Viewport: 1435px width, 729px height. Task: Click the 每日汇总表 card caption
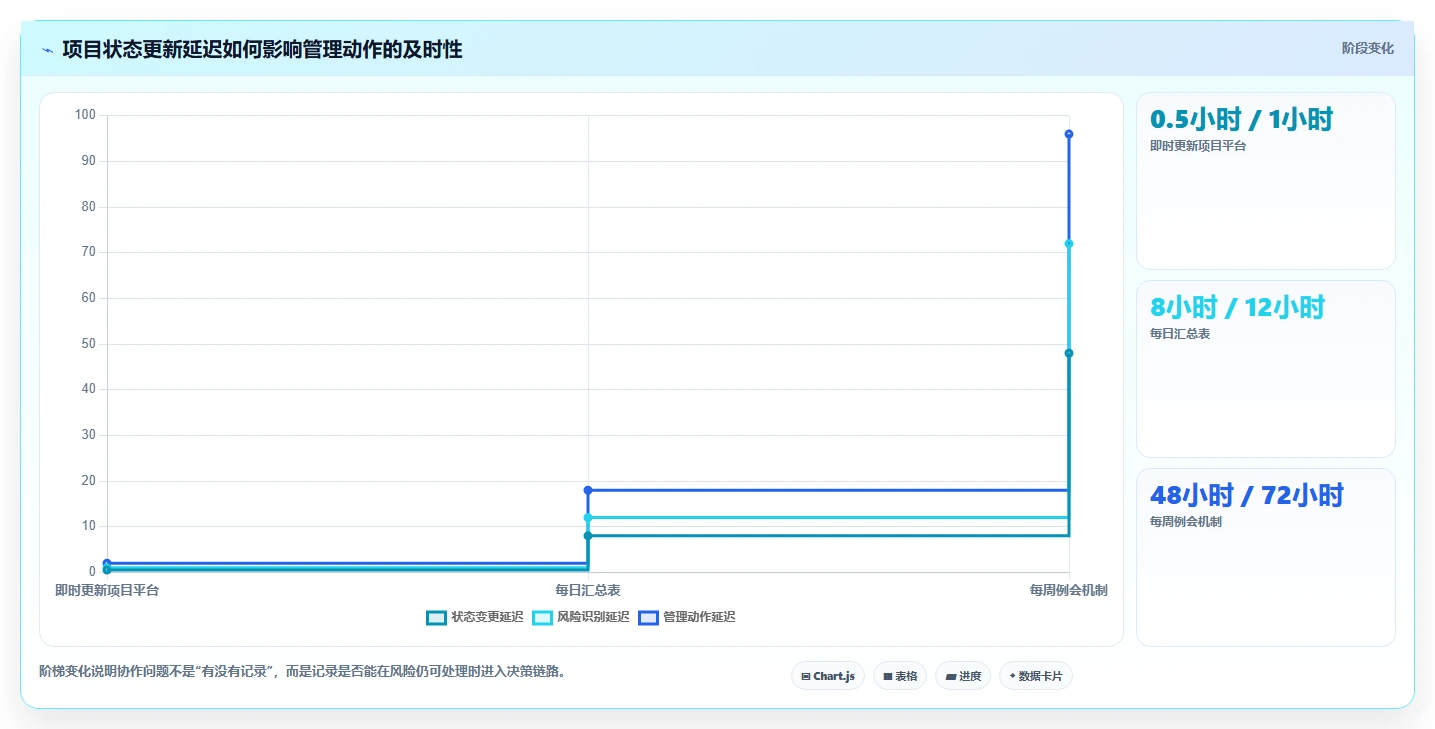point(1180,334)
